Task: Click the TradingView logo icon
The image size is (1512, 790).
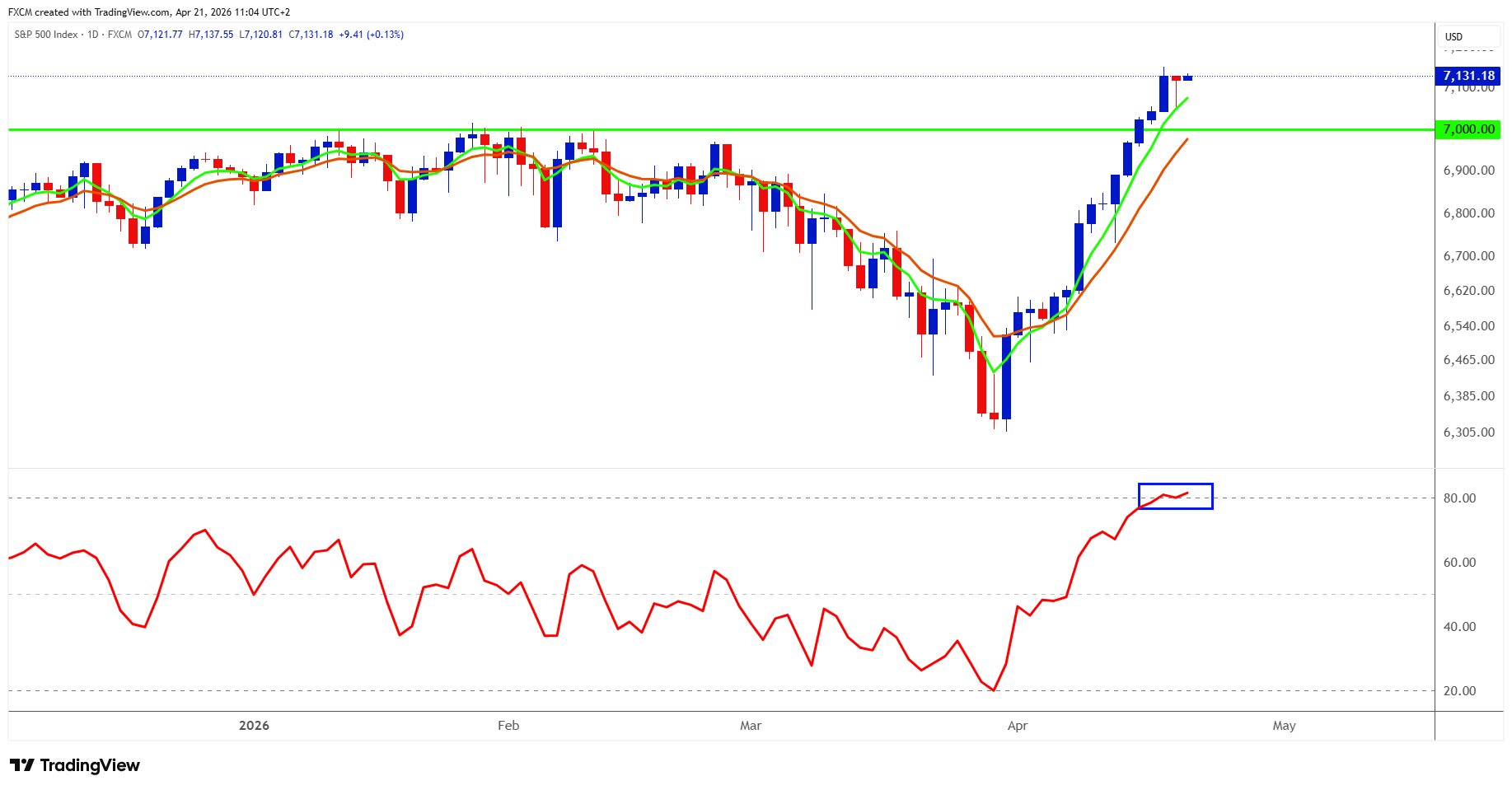Action: (21, 765)
